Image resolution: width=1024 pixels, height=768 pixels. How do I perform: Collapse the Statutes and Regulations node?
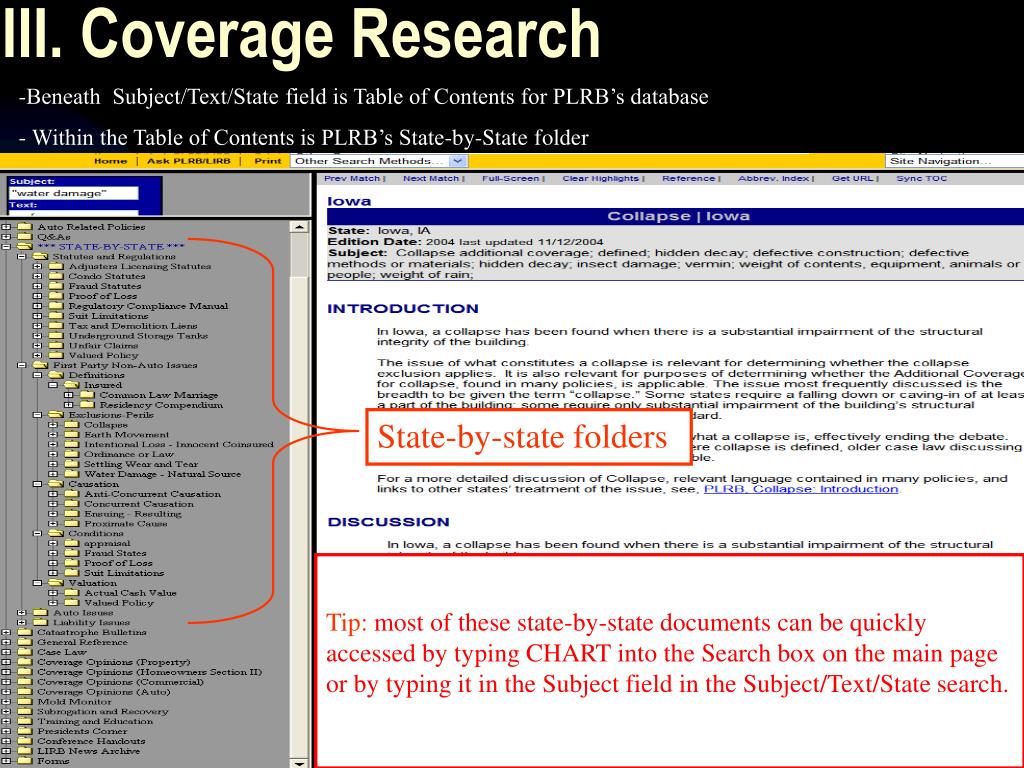tap(22, 257)
